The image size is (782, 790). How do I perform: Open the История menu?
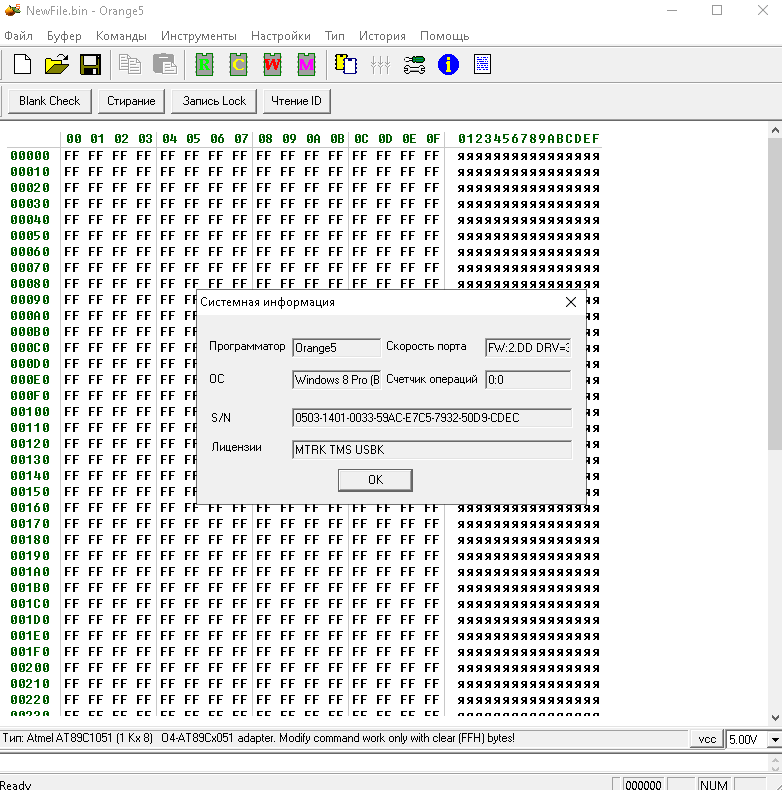click(x=382, y=36)
